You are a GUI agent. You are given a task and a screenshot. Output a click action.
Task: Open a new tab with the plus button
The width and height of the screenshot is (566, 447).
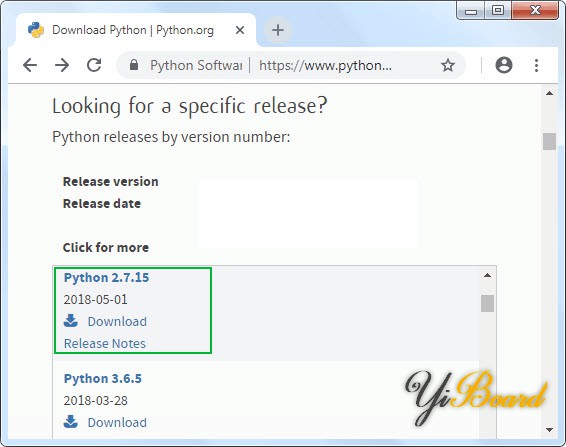coord(277,30)
